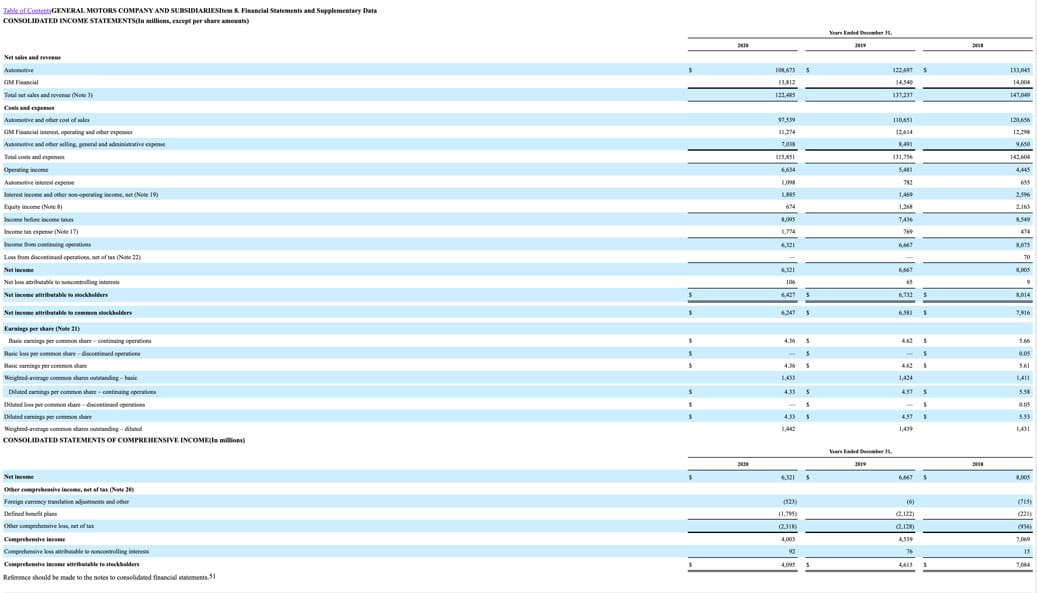This screenshot has height=593, width=1037.
Task: Select 'Basic loss per common share – discontinued operations'
Action: point(72,354)
